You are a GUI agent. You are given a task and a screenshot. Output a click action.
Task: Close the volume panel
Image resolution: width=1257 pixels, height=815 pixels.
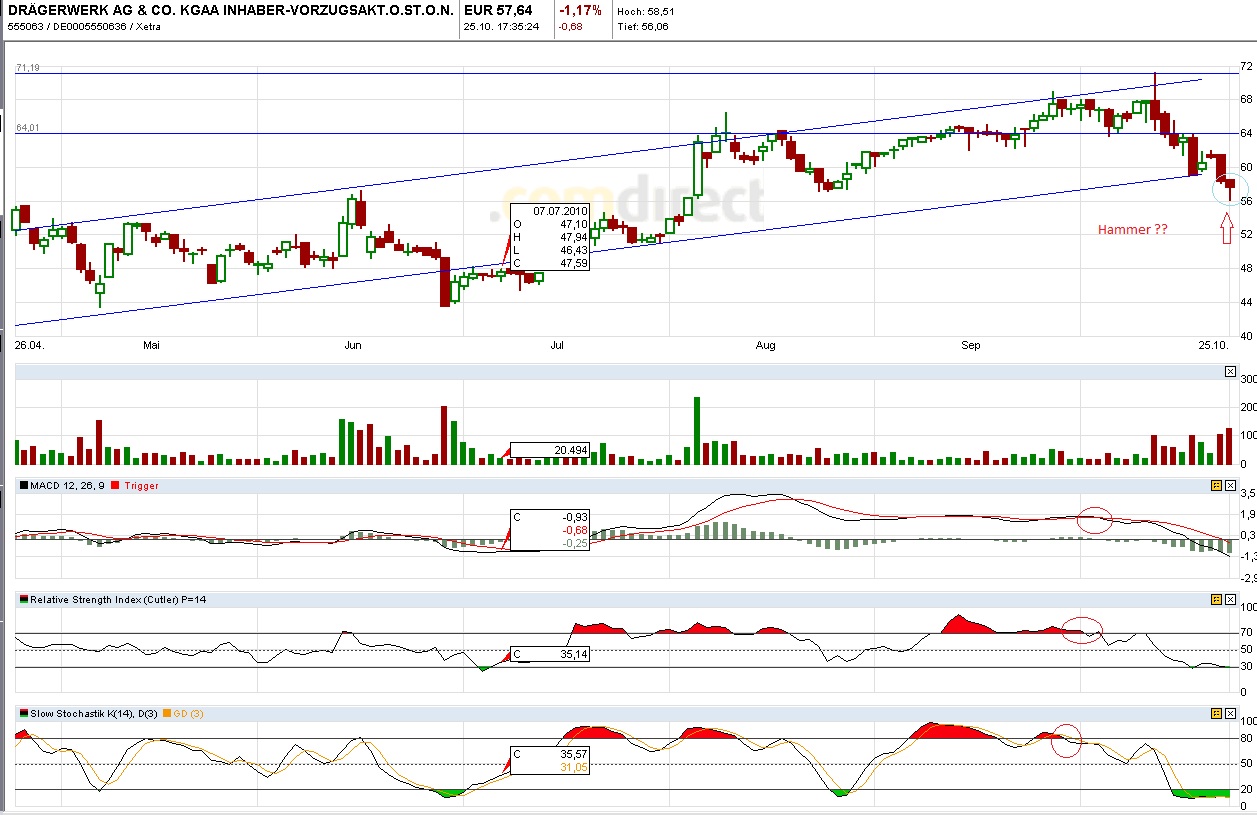point(1230,372)
